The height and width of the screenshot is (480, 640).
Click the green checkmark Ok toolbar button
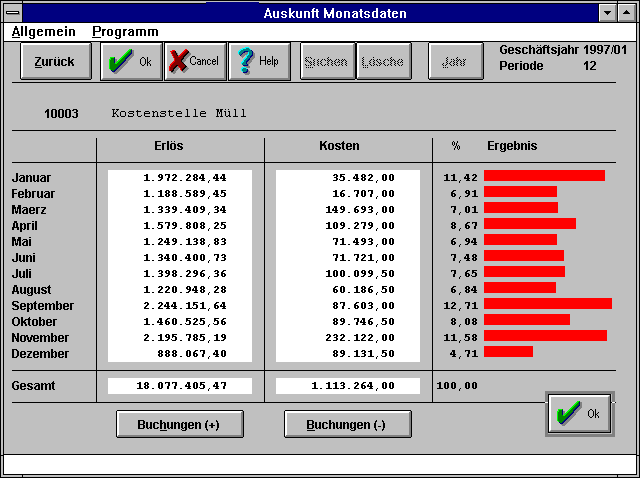click(130, 61)
